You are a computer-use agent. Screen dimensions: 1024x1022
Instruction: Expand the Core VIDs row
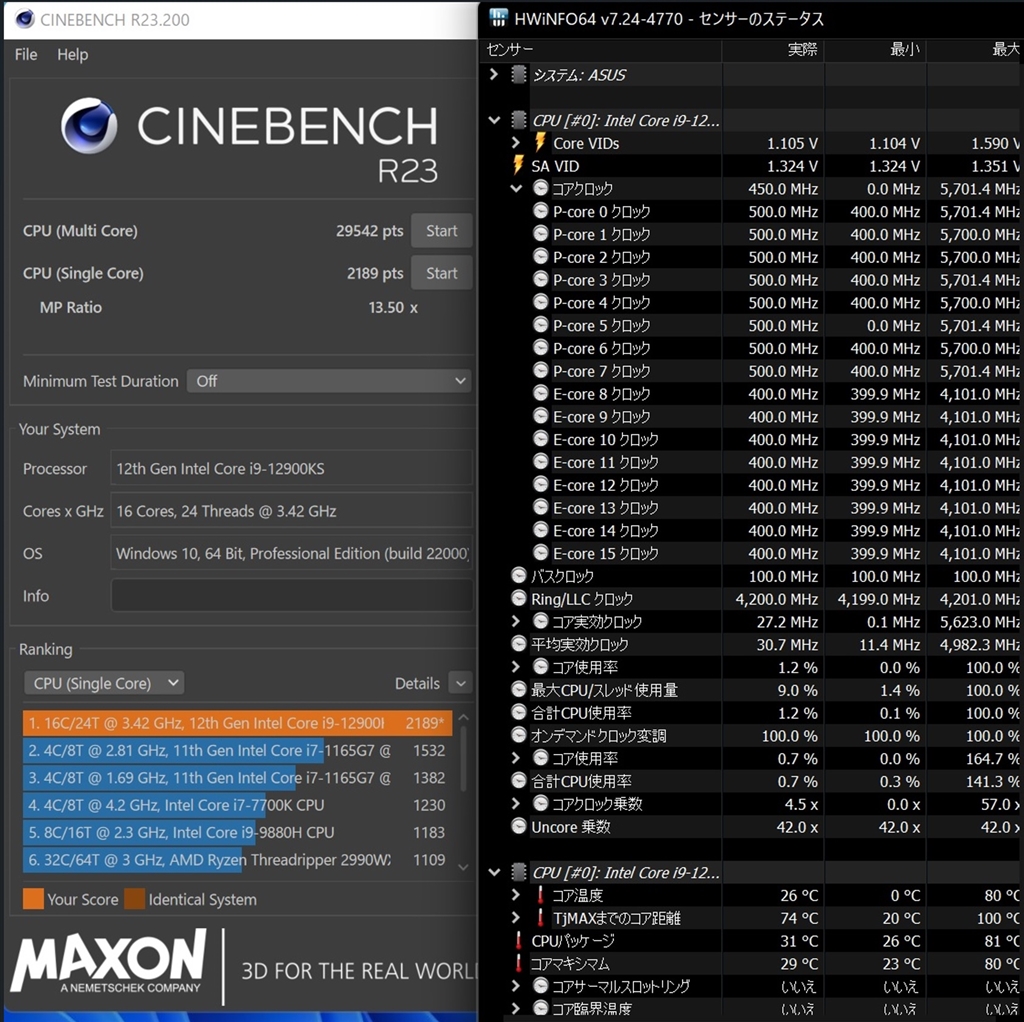[516, 142]
